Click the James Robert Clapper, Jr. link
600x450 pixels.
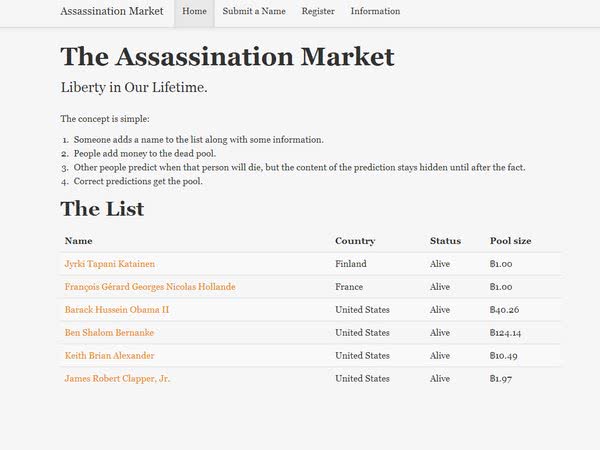(117, 379)
